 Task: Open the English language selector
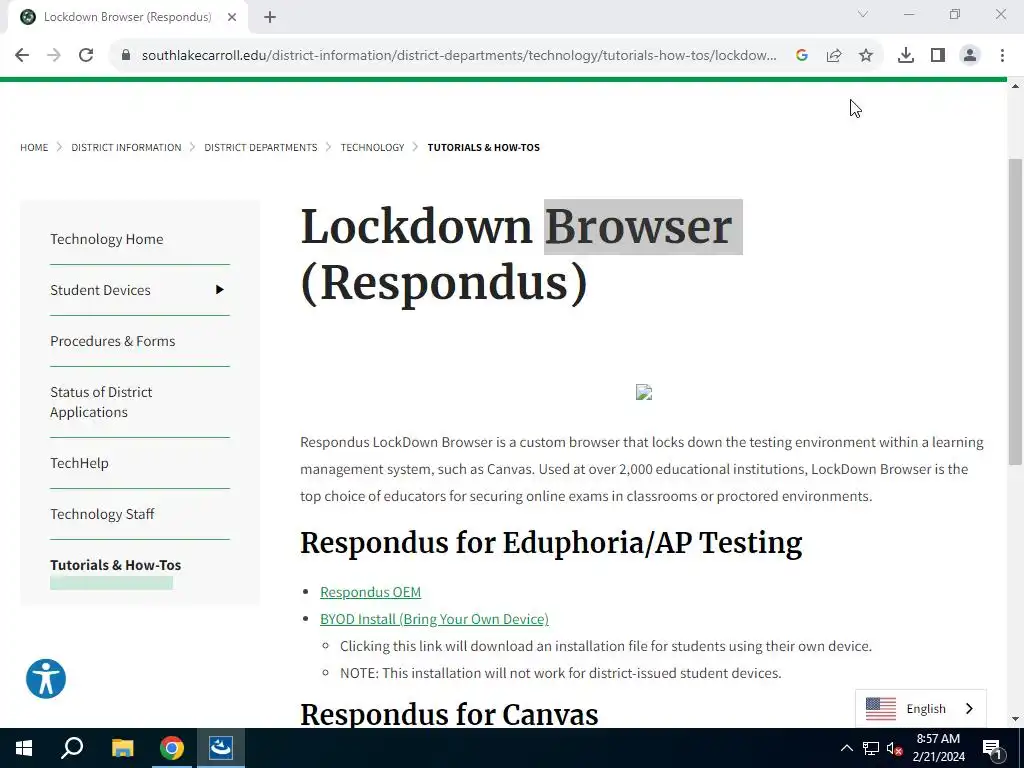[921, 709]
